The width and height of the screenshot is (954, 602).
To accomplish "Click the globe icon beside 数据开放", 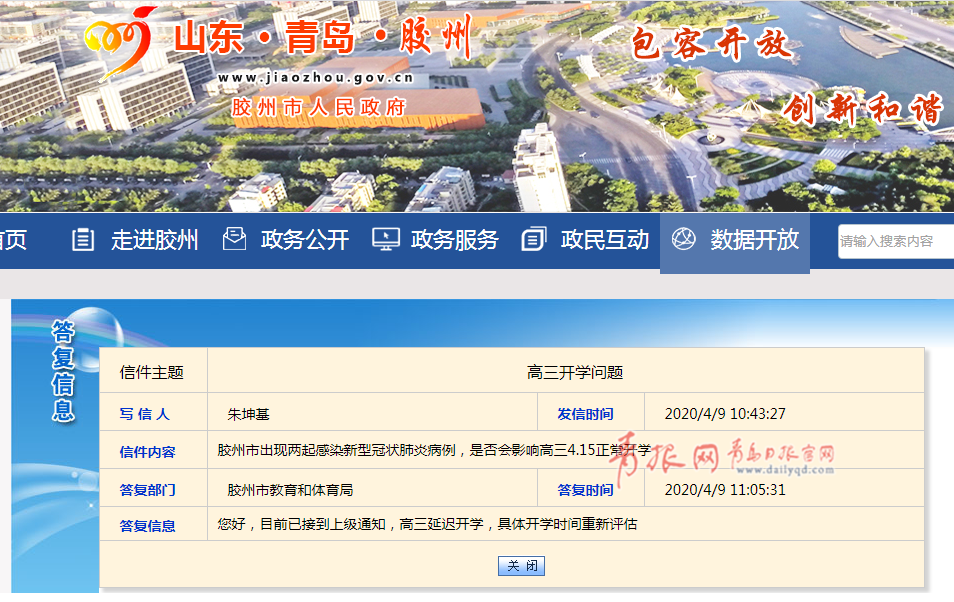I will click(x=683, y=239).
